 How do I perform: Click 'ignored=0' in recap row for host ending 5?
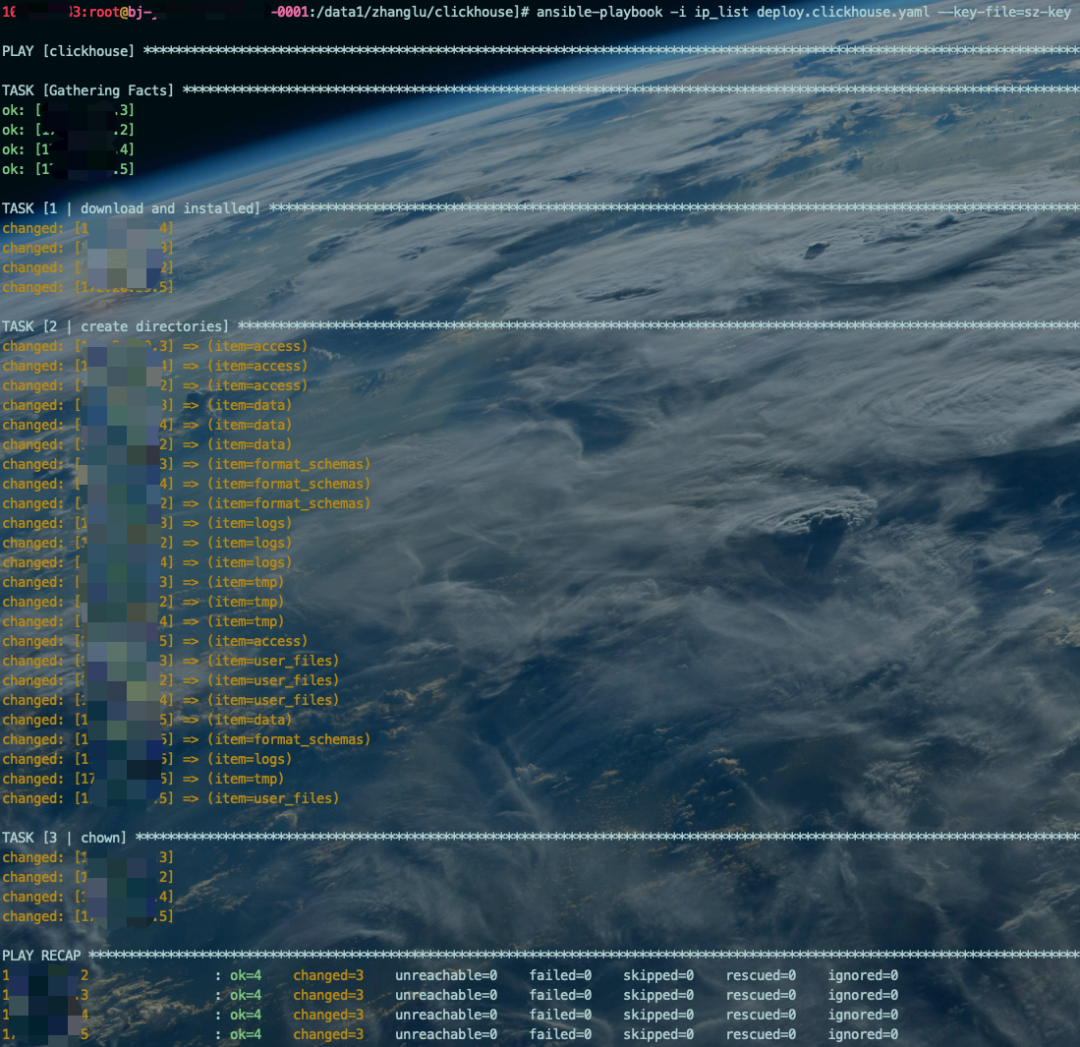[x=862, y=1034]
